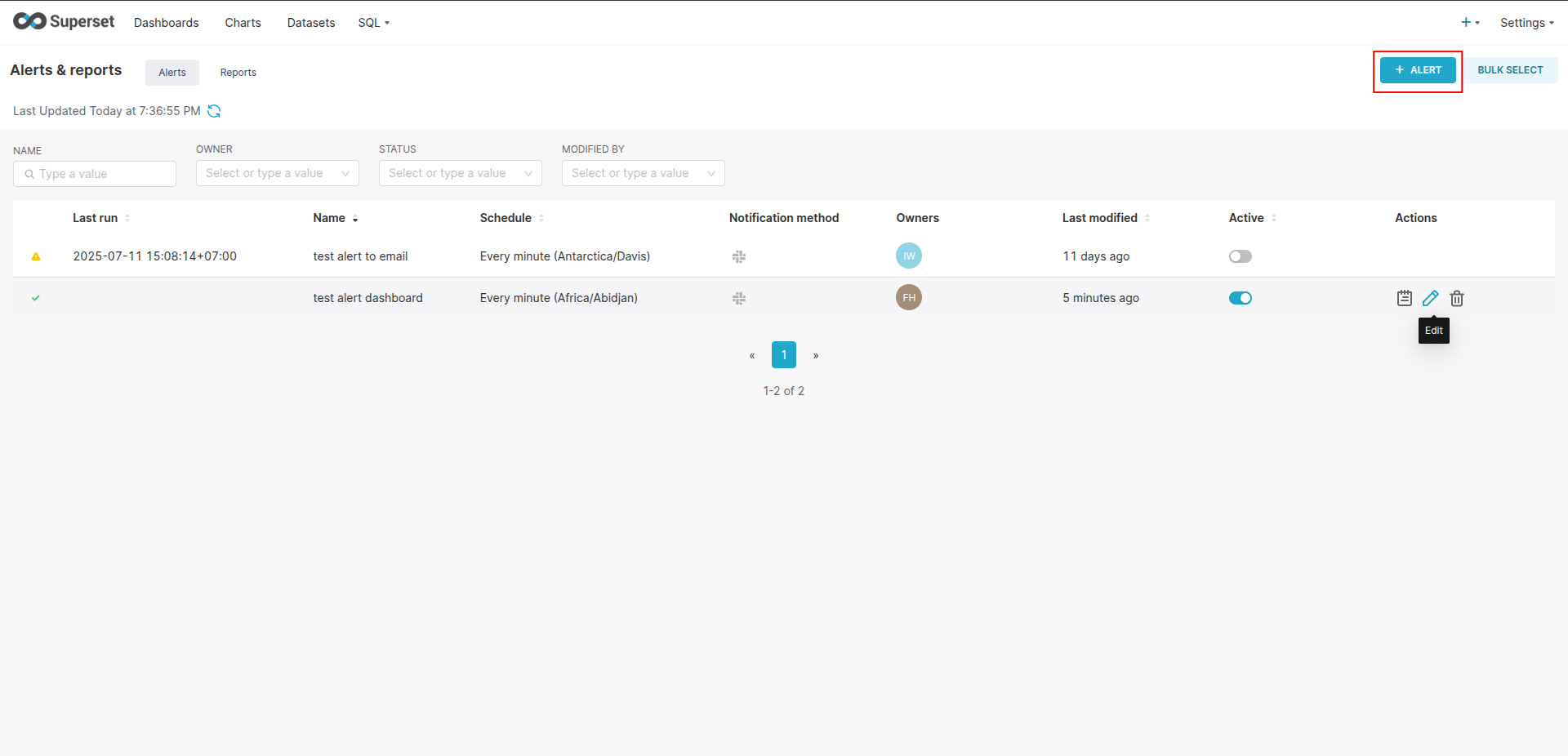
Task: Click the FH owner avatar
Action: point(908,298)
